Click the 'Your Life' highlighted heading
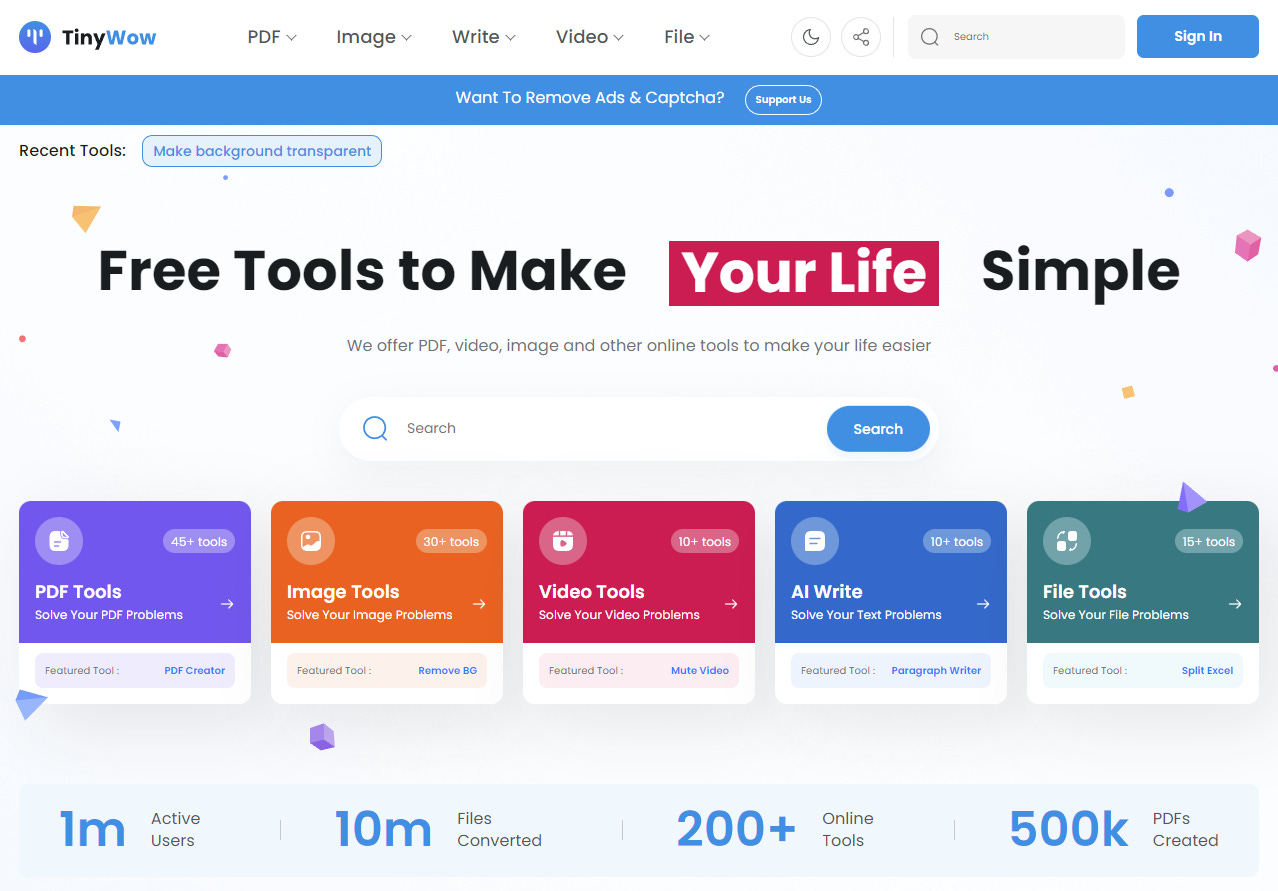1278x891 pixels. (804, 272)
